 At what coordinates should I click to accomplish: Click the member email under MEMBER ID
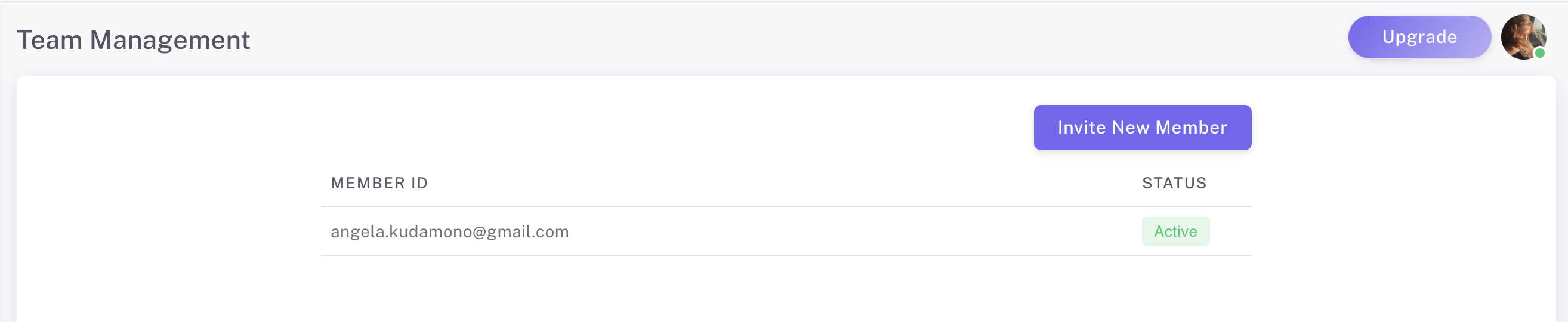(449, 232)
